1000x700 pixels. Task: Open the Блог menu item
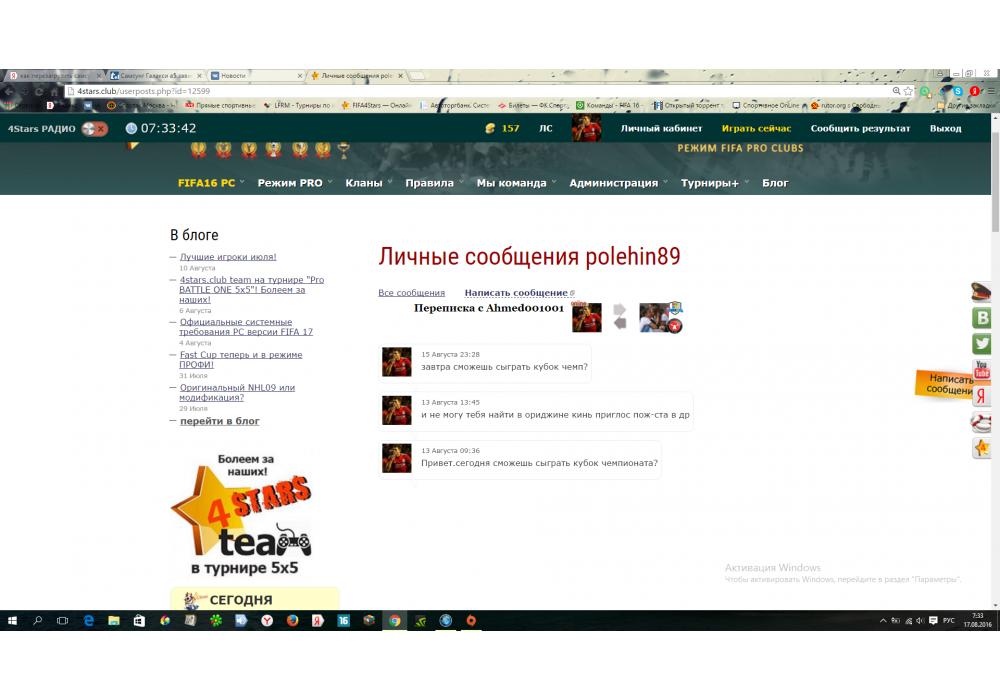pyautogui.click(x=775, y=183)
